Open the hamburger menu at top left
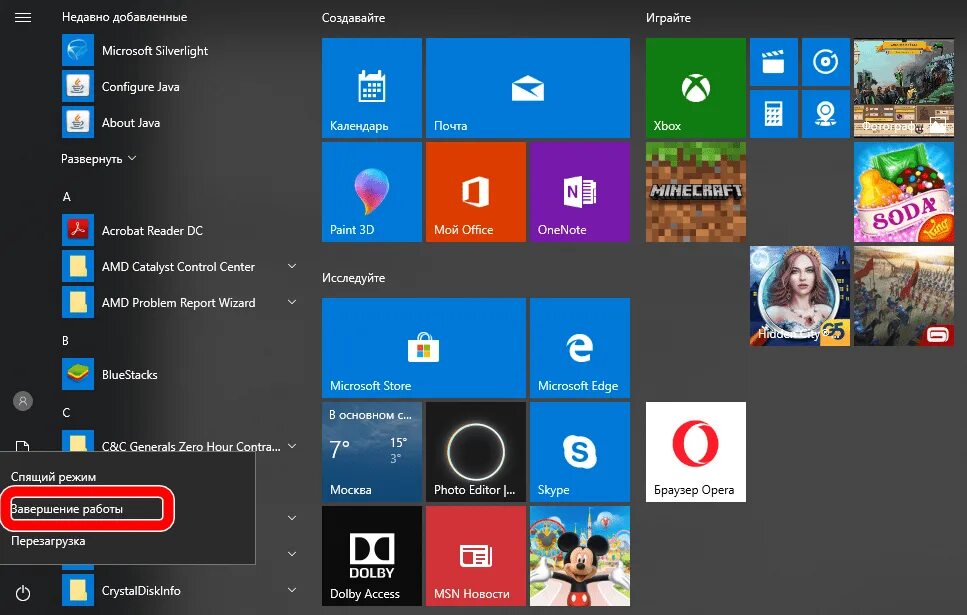This screenshot has width=967, height=615. tap(23, 17)
